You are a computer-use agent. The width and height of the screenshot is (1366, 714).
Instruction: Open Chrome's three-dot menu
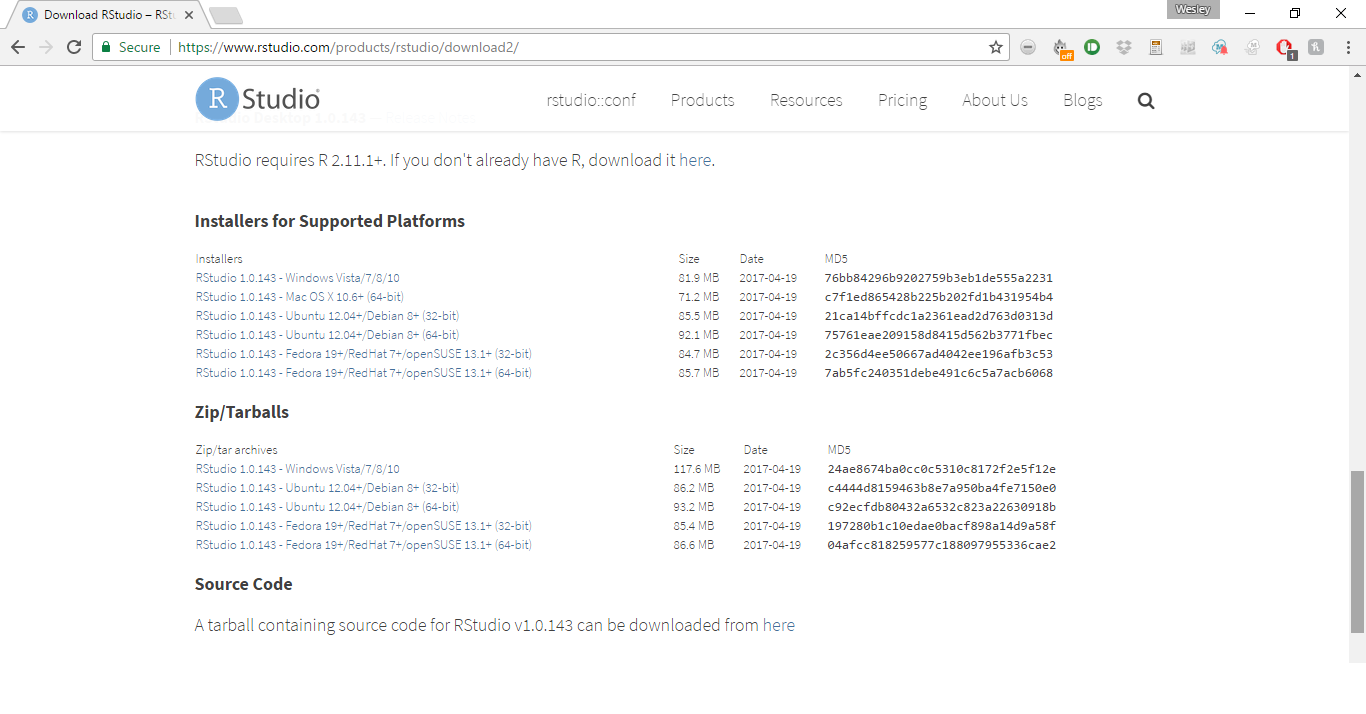click(1346, 47)
